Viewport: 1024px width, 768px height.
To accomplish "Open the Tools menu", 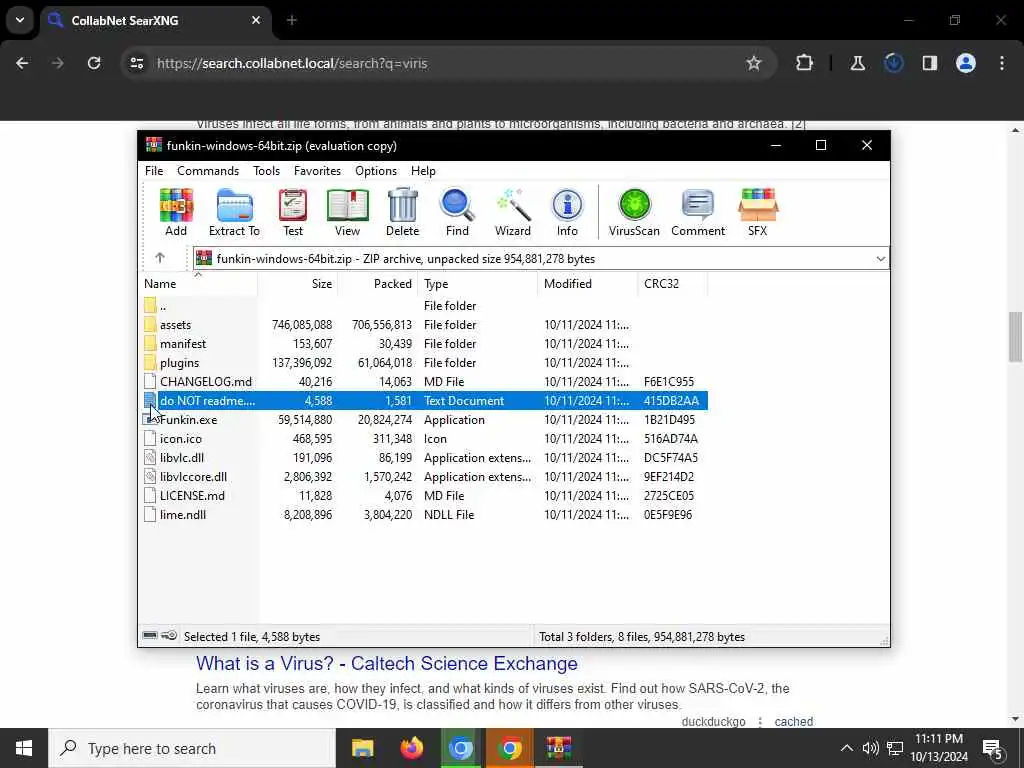I will pos(266,170).
